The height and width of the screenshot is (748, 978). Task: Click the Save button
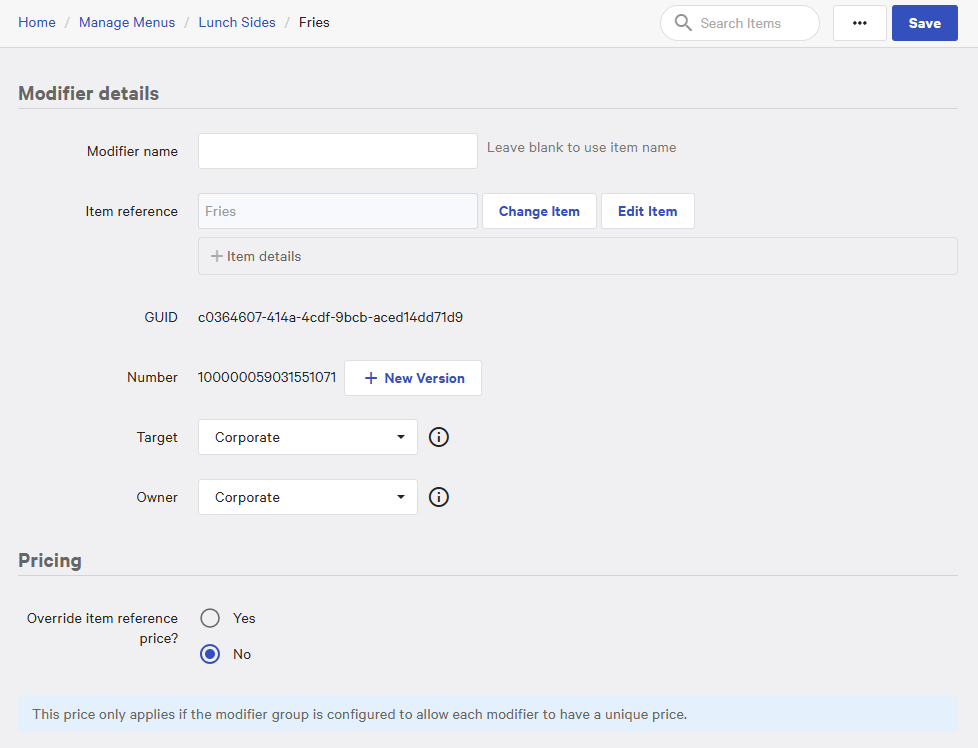click(x=924, y=23)
